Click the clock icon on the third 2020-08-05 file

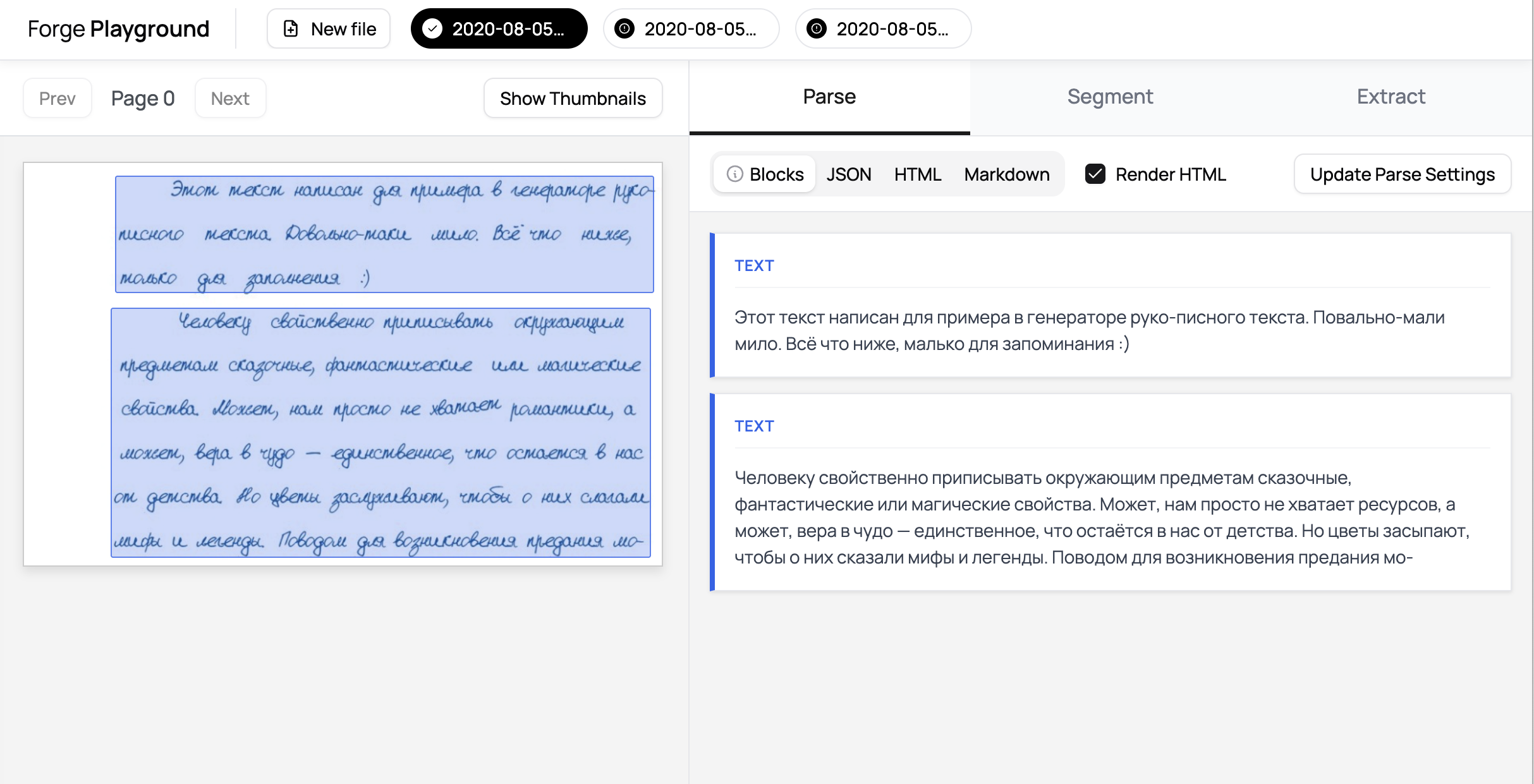tap(817, 28)
